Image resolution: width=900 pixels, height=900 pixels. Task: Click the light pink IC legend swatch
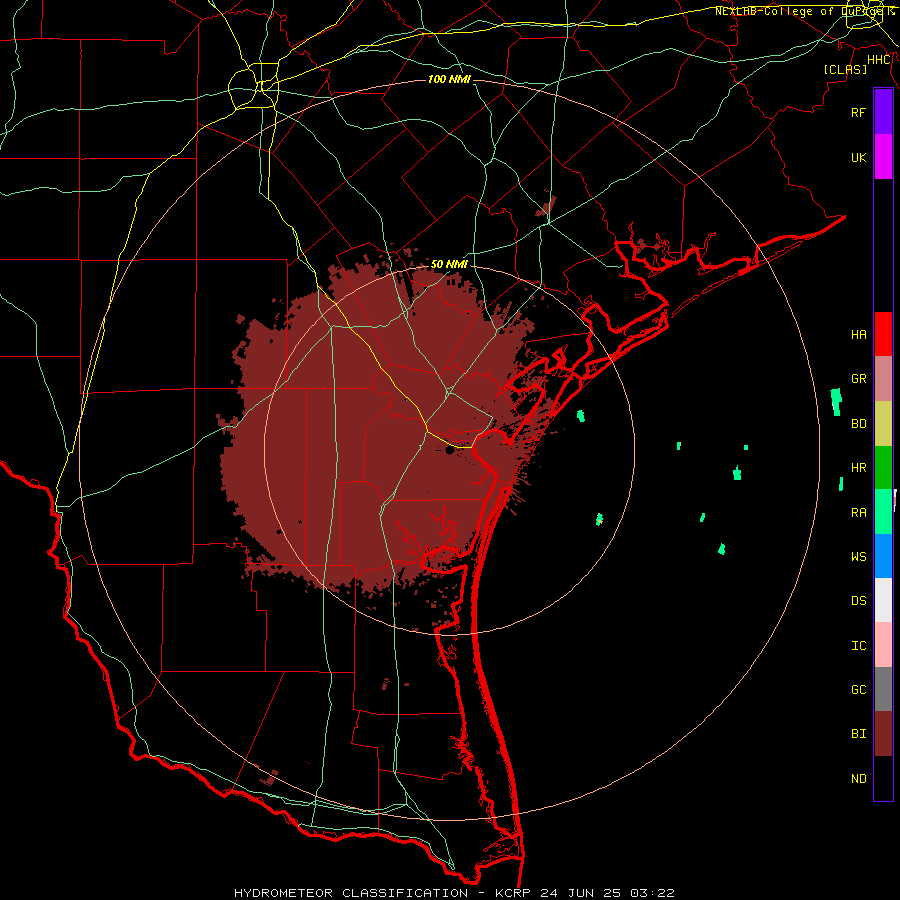click(x=883, y=645)
